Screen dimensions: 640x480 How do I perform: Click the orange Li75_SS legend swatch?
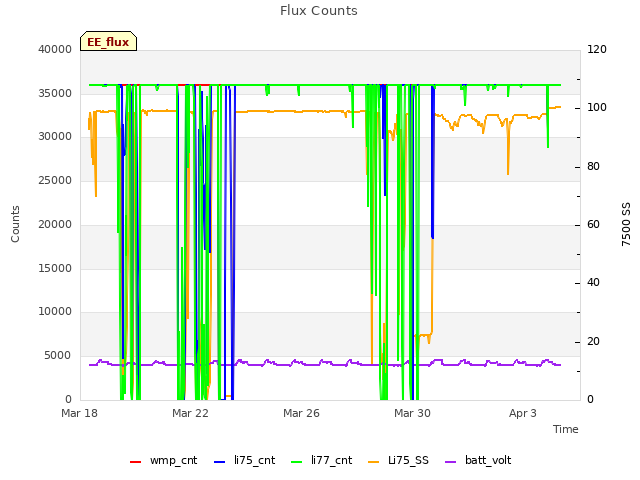pyautogui.click(x=373, y=462)
